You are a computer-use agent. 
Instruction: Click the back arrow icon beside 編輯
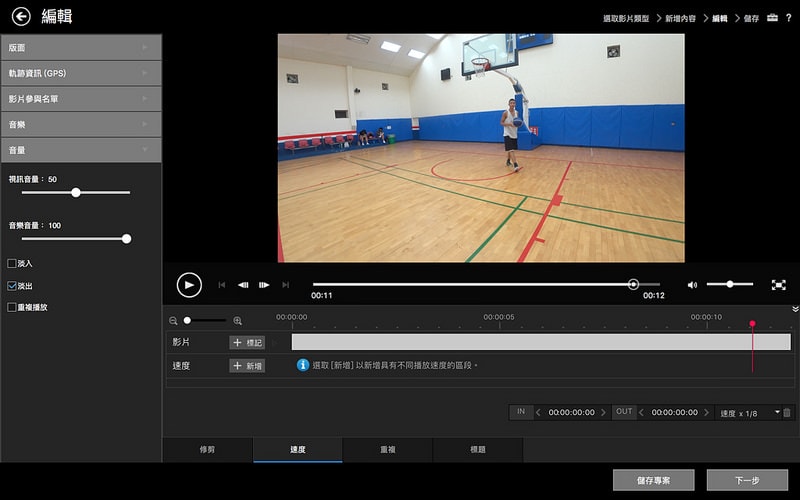(21, 16)
